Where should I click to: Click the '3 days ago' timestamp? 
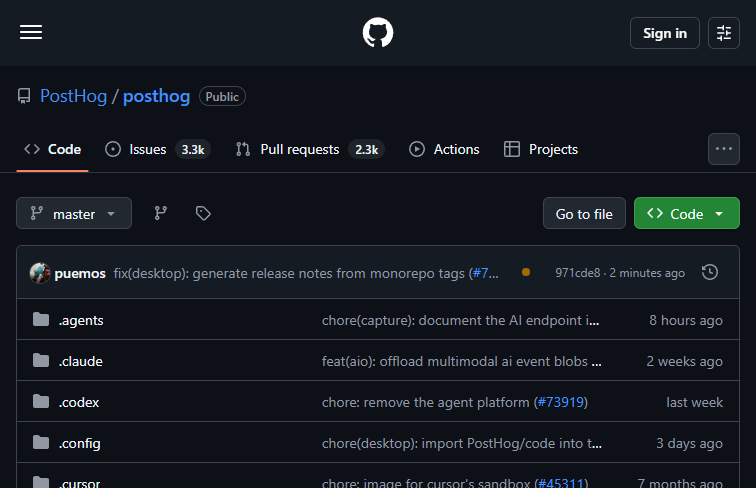(689, 443)
